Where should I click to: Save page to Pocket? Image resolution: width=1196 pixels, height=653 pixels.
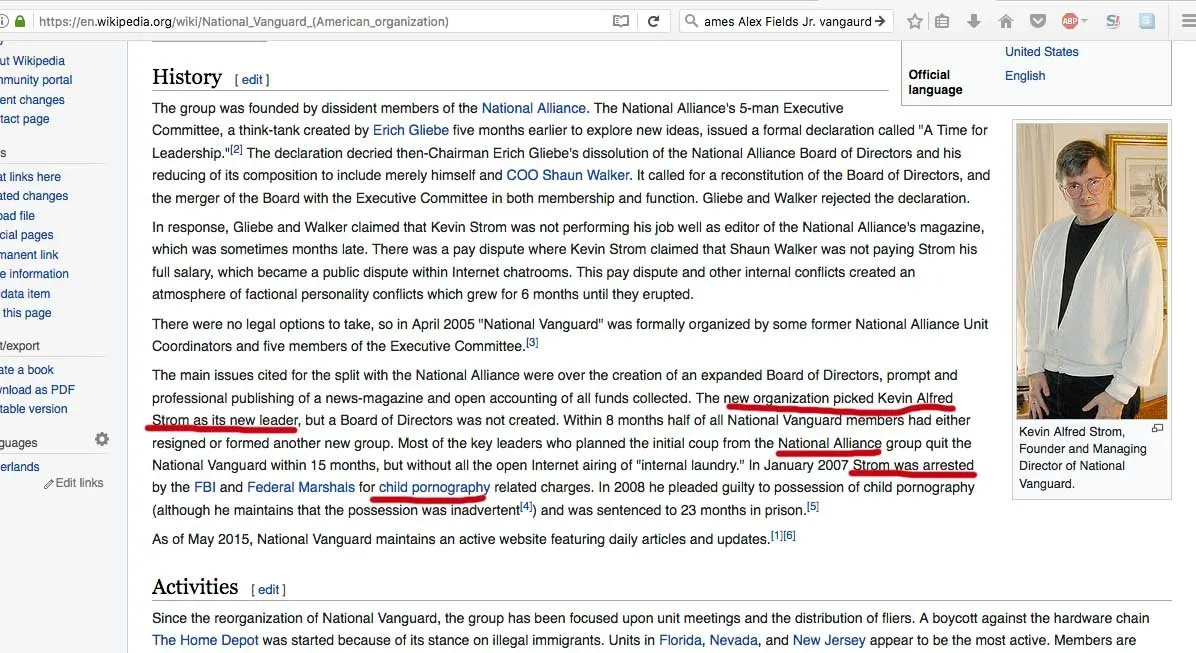pyautogui.click(x=1037, y=21)
